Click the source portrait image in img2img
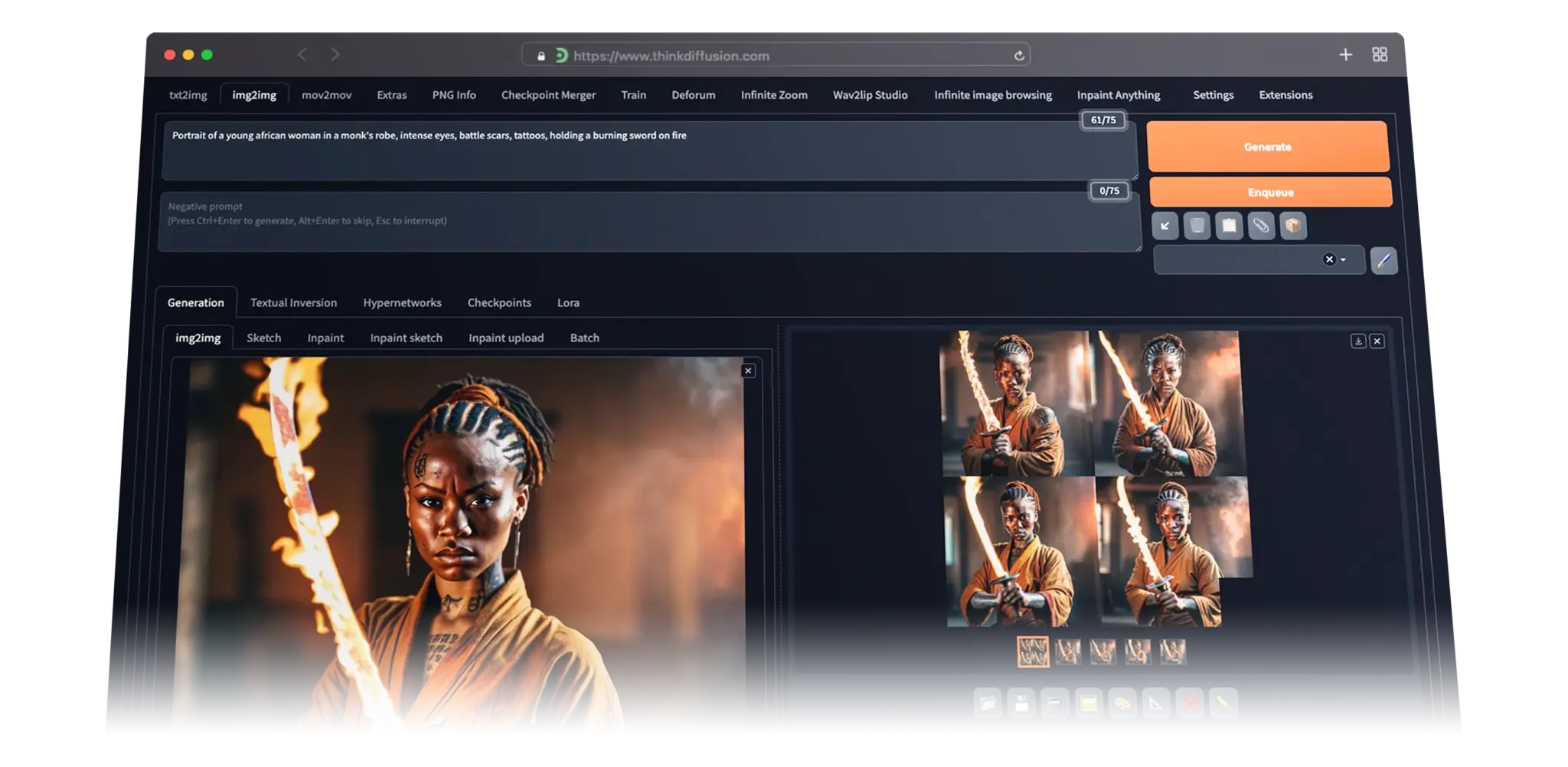 click(x=459, y=543)
